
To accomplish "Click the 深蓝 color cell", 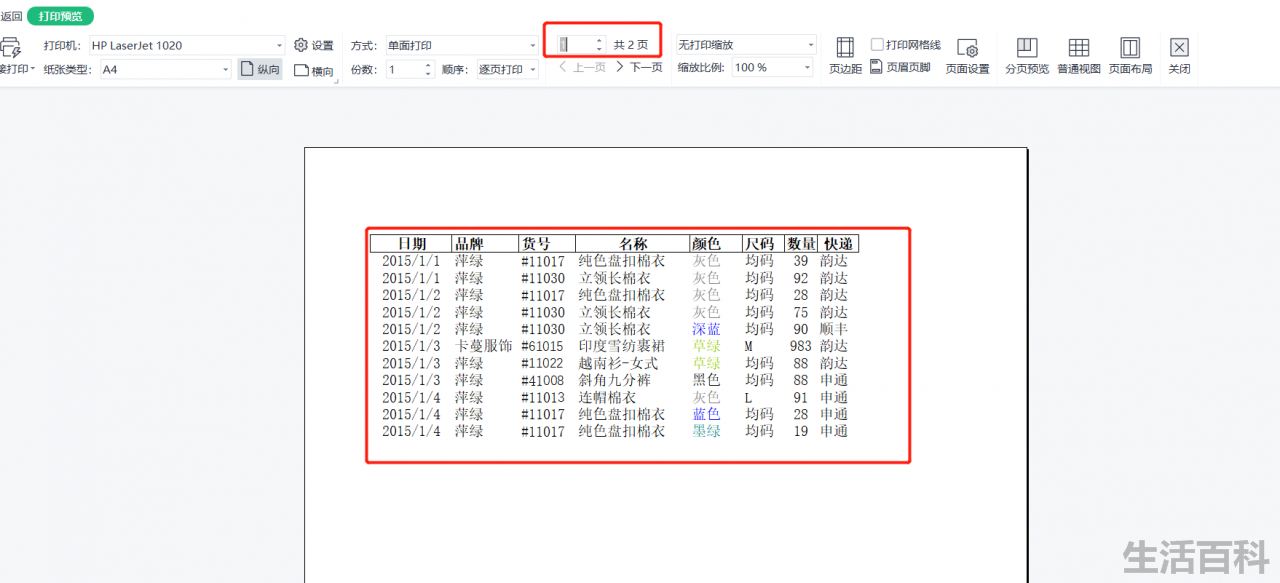I will point(706,329).
